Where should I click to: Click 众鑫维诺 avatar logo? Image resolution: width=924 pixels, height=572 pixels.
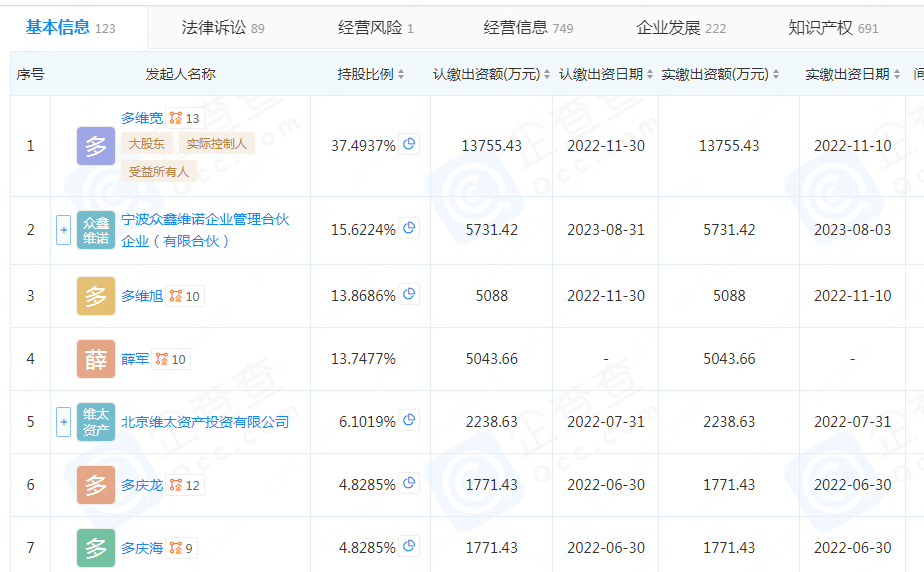coord(96,230)
